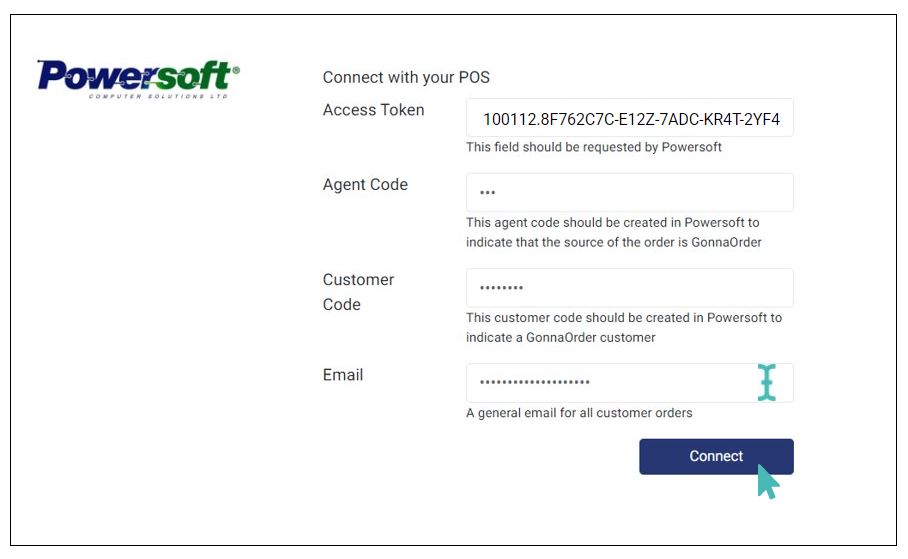The image size is (908, 559).
Task: Click inside the Customer Code input box
Action: coord(629,288)
